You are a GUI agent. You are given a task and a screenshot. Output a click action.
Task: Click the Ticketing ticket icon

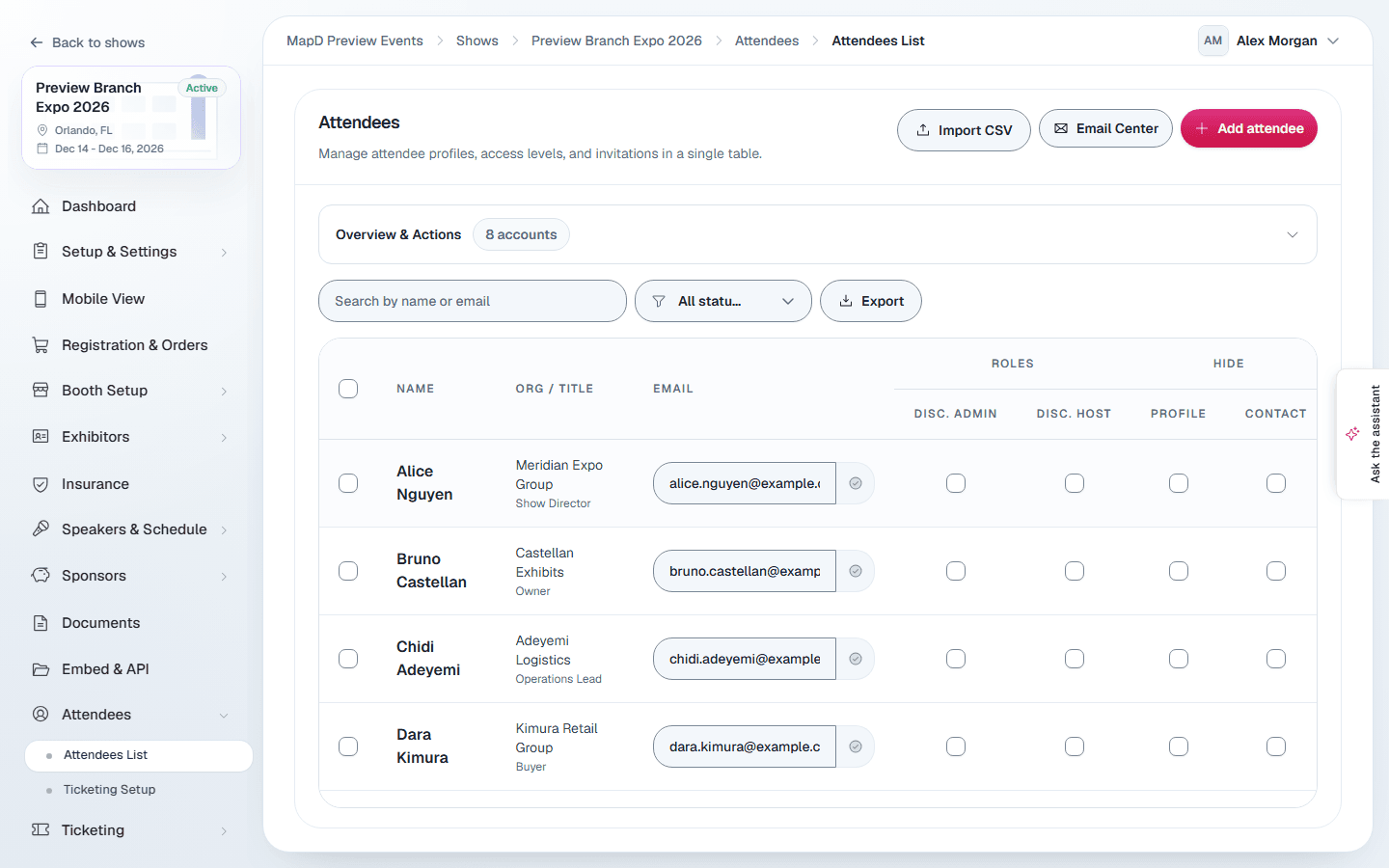point(41,830)
